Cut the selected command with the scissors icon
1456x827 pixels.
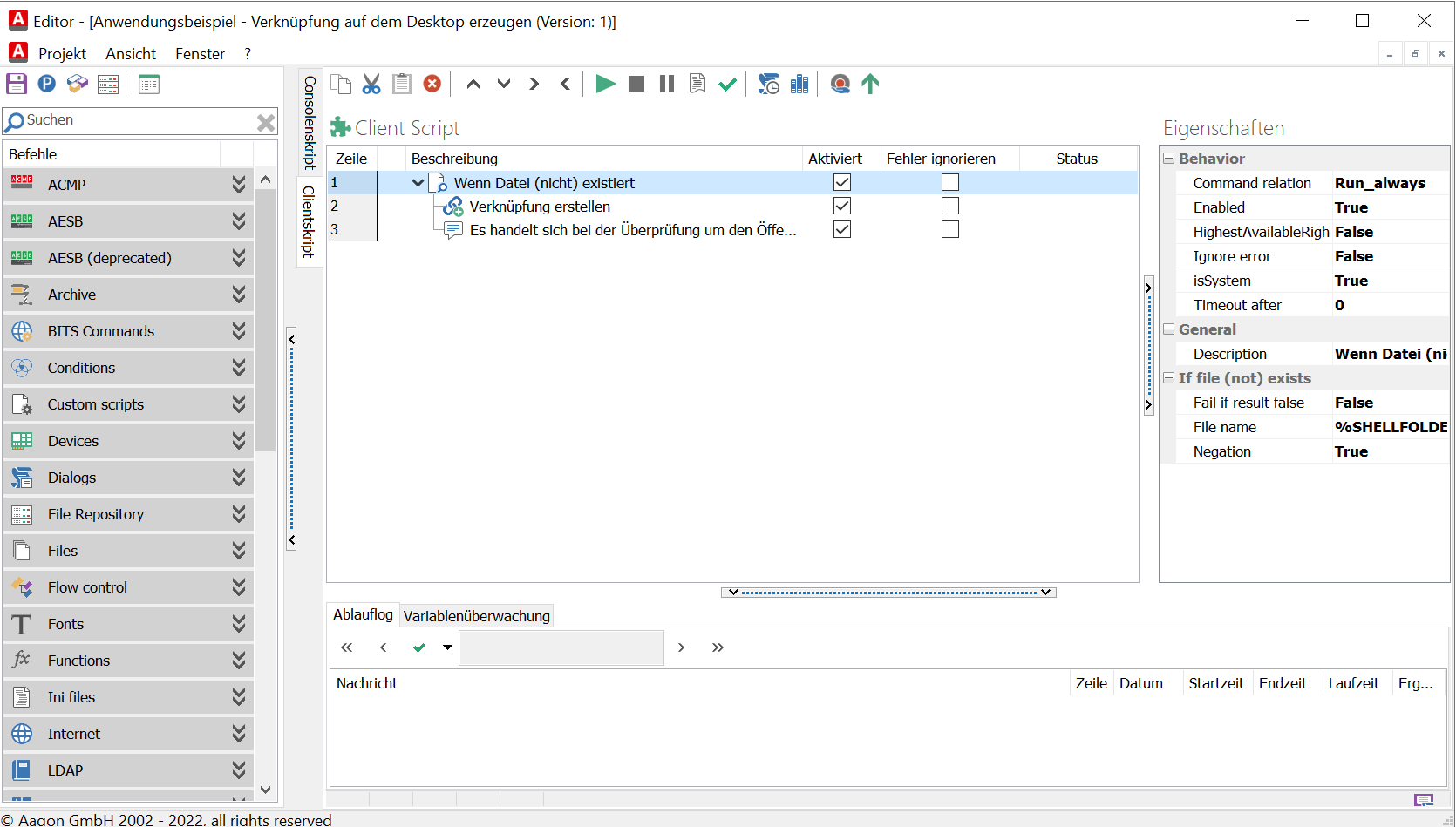(371, 84)
